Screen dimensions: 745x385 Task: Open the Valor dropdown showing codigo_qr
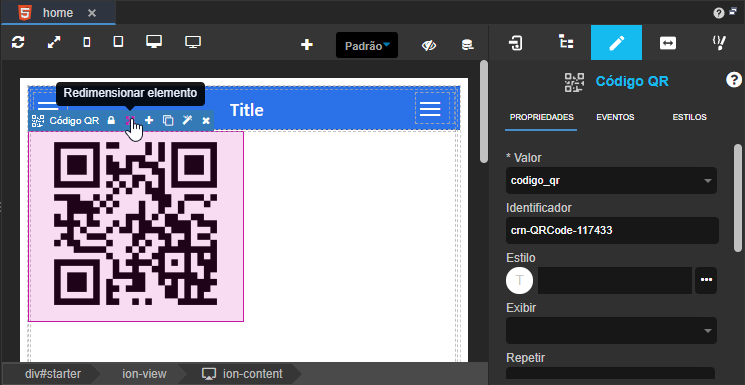[x=611, y=181]
